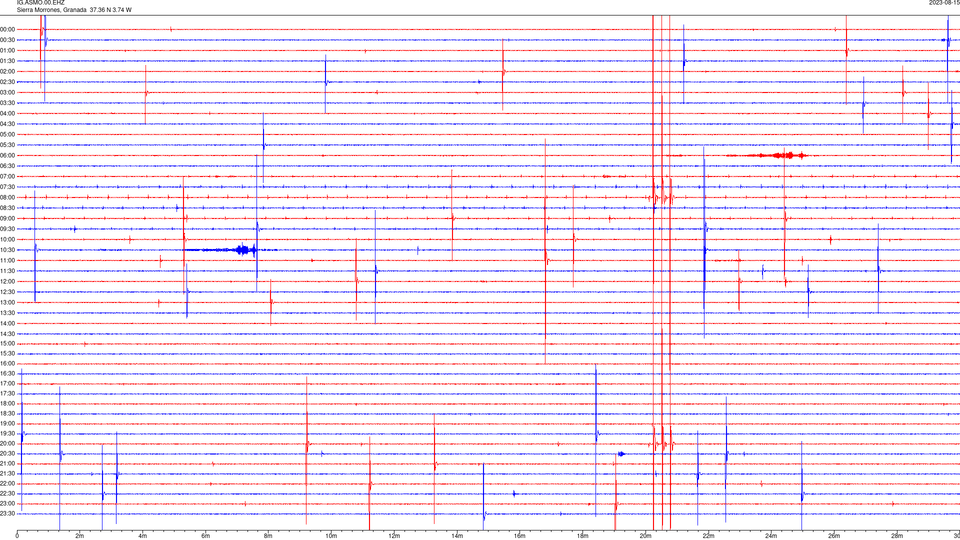Click the 2m axis tick label
The width and height of the screenshot is (960, 540).
point(80,536)
